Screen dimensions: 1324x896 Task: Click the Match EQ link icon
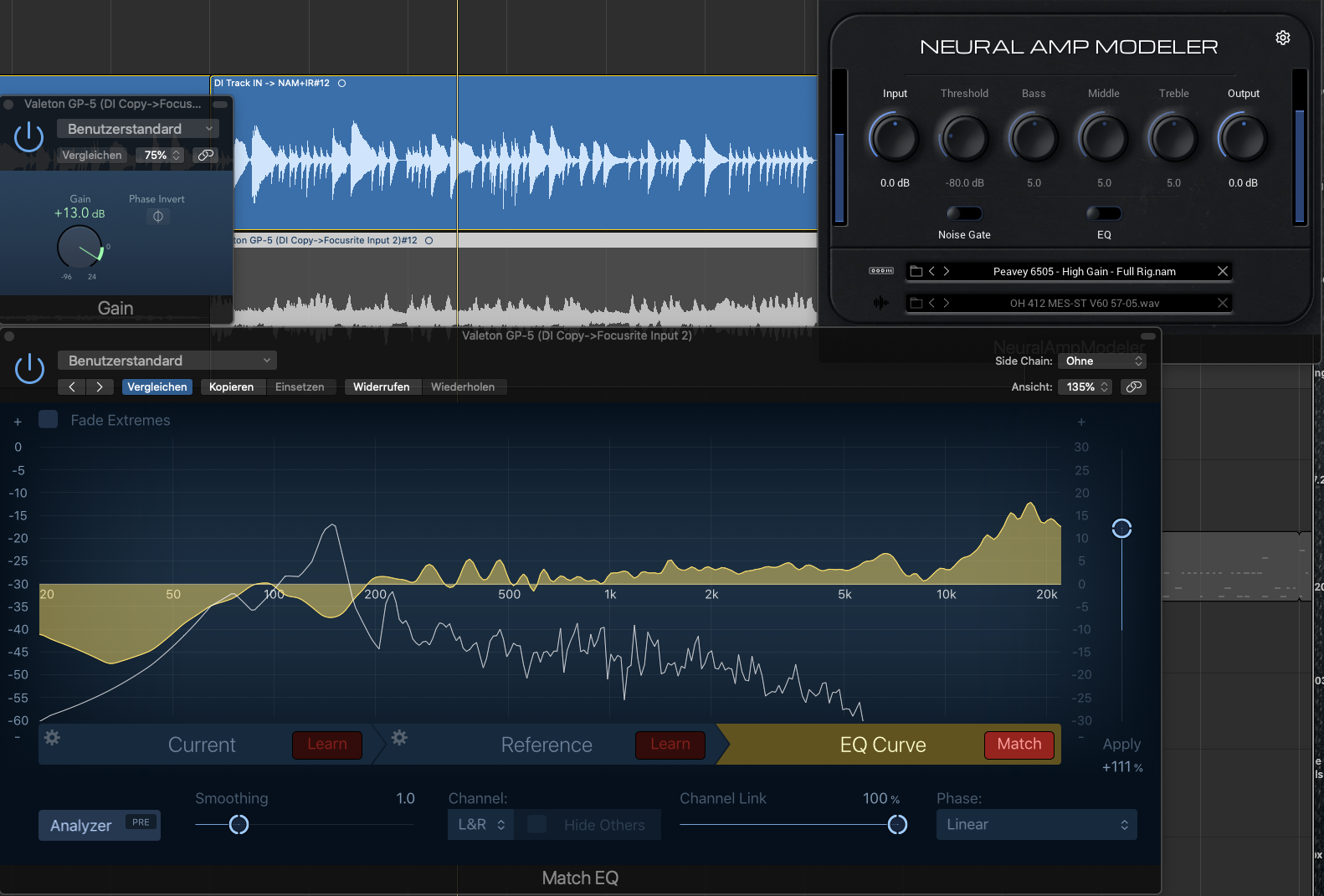click(x=1133, y=387)
